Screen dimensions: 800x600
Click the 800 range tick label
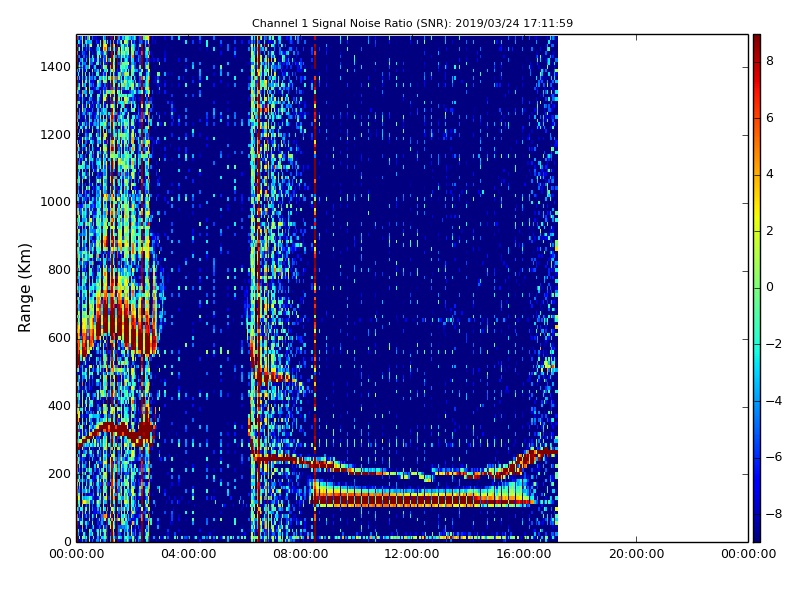pos(59,270)
